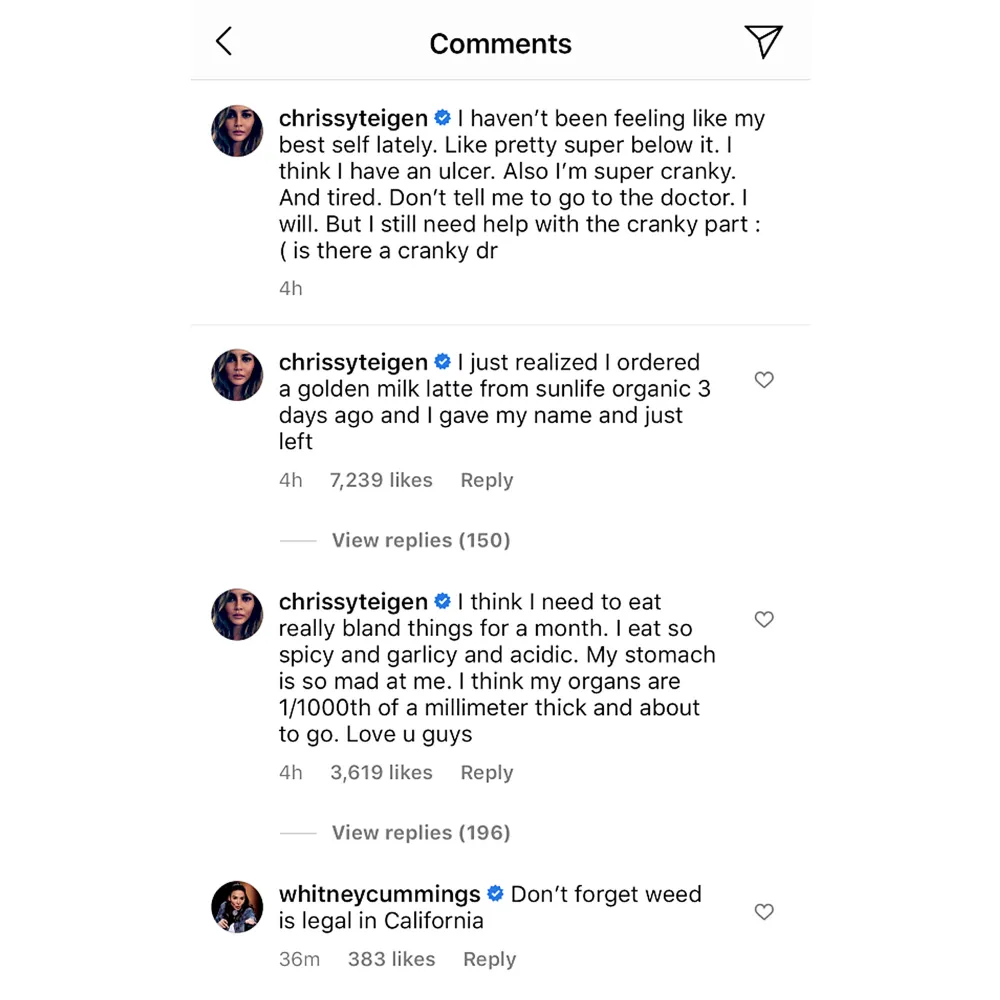Select username chrissyteigen on the second comment
The width and height of the screenshot is (1000, 1000).
tap(353, 362)
